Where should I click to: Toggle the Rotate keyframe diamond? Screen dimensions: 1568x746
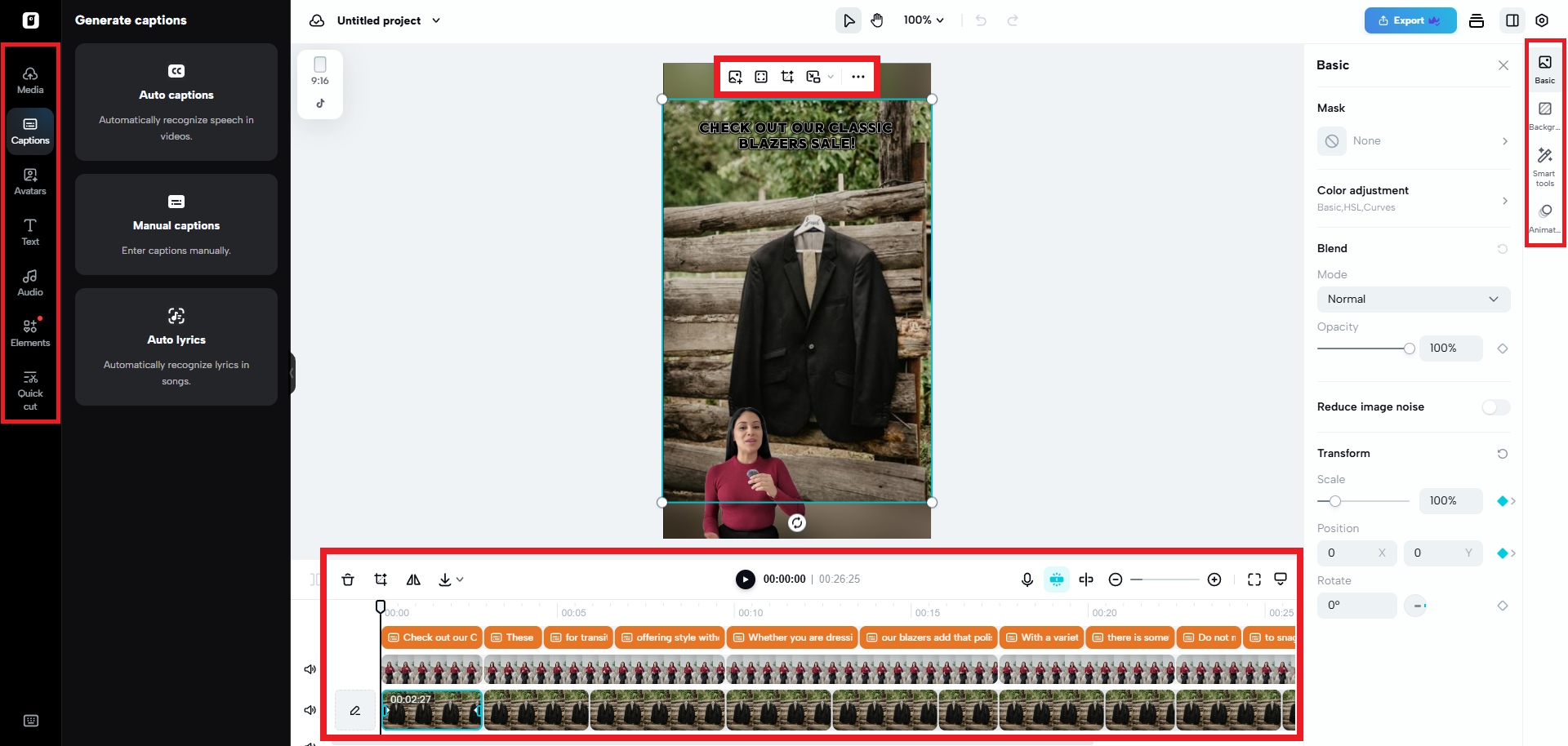tap(1503, 606)
